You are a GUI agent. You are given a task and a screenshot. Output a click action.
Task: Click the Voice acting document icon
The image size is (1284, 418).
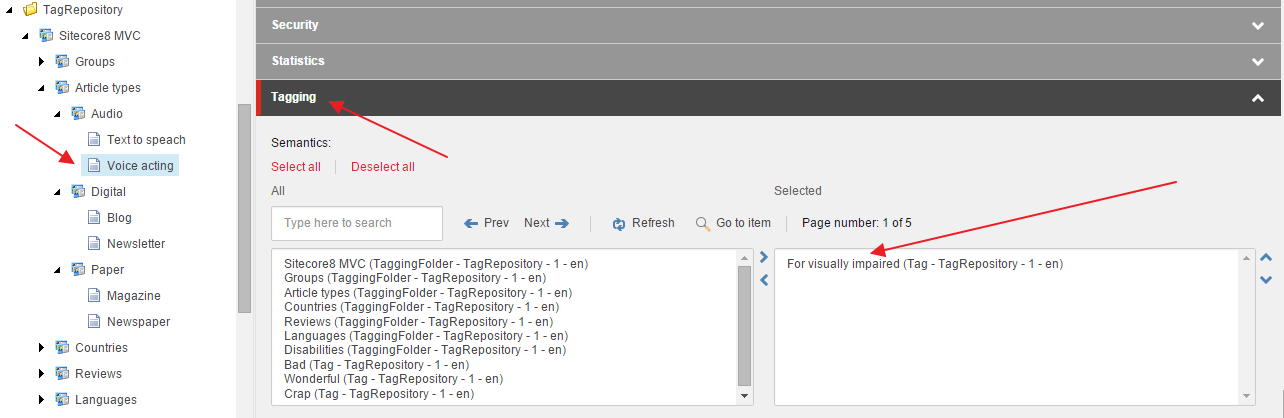[x=93, y=166]
